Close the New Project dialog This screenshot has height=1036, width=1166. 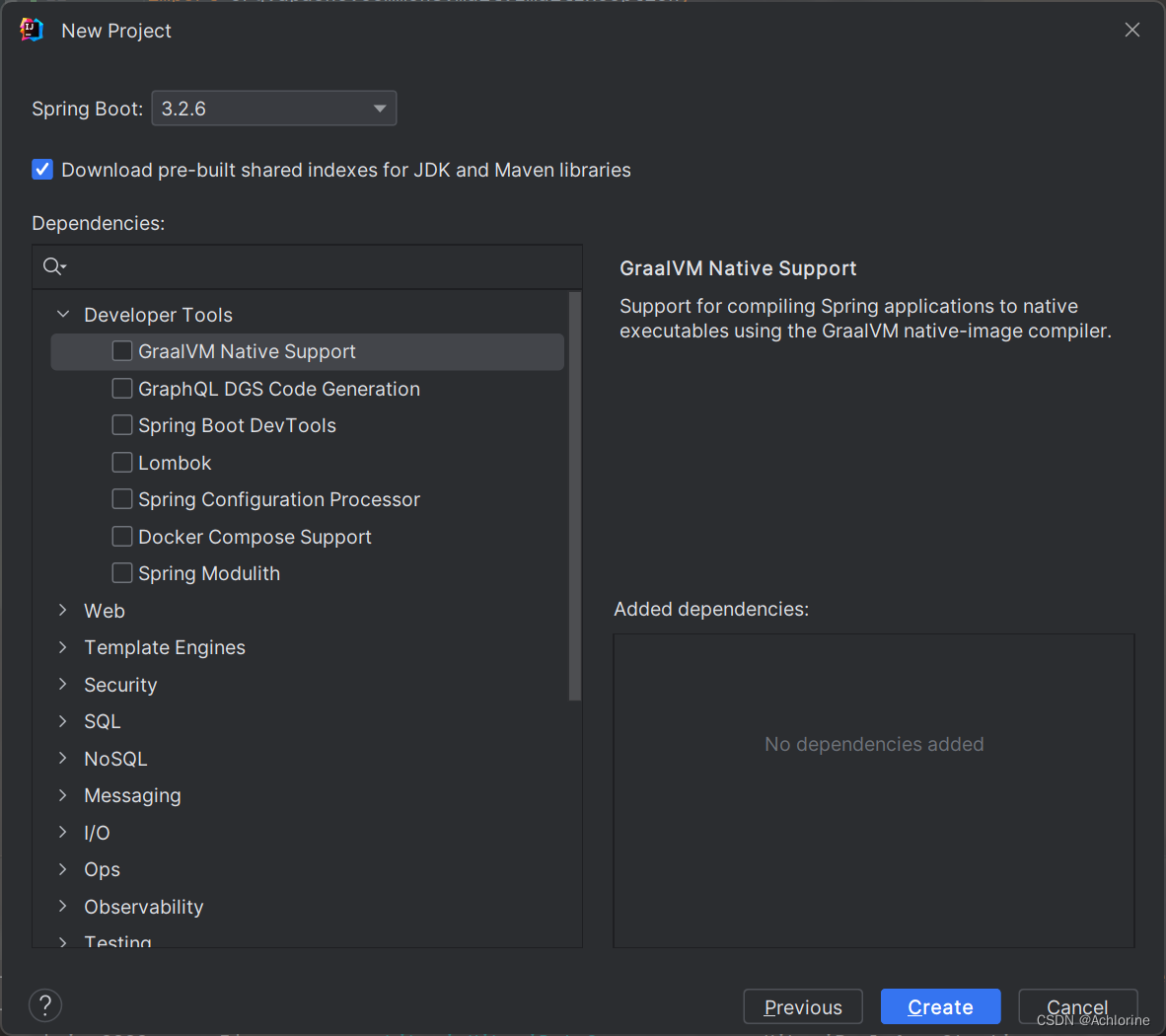(1131, 30)
